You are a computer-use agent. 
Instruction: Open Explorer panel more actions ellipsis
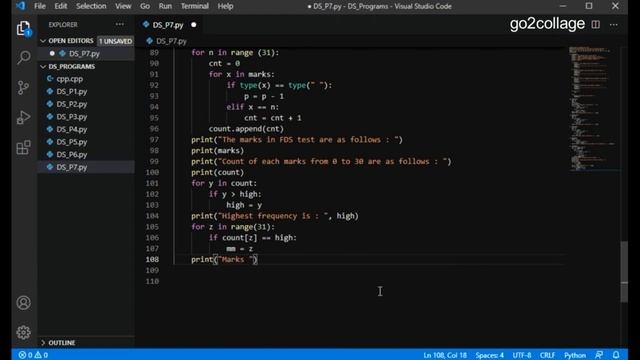point(120,24)
